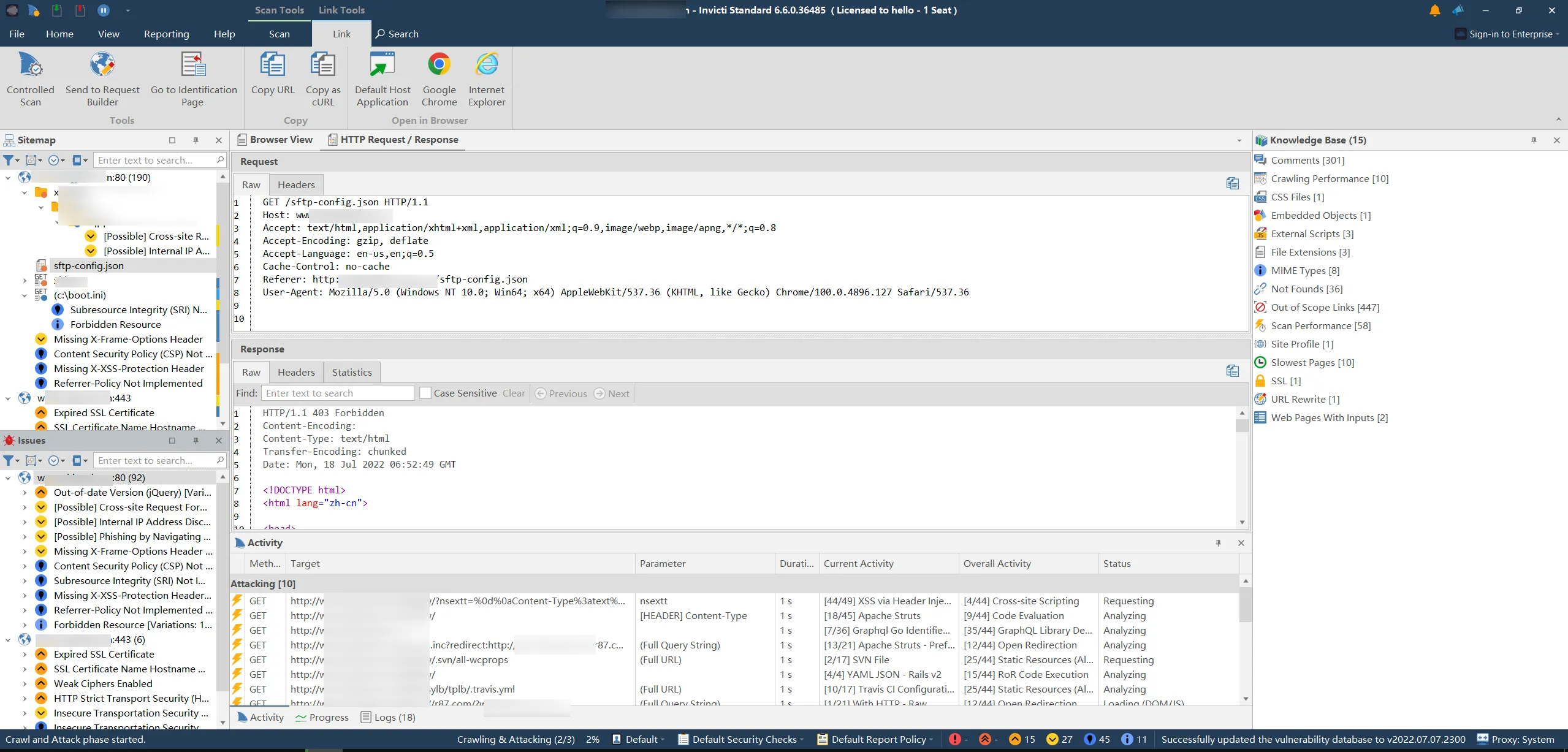Click the Clear find button
This screenshot has width=1568, height=752.
coord(514,393)
